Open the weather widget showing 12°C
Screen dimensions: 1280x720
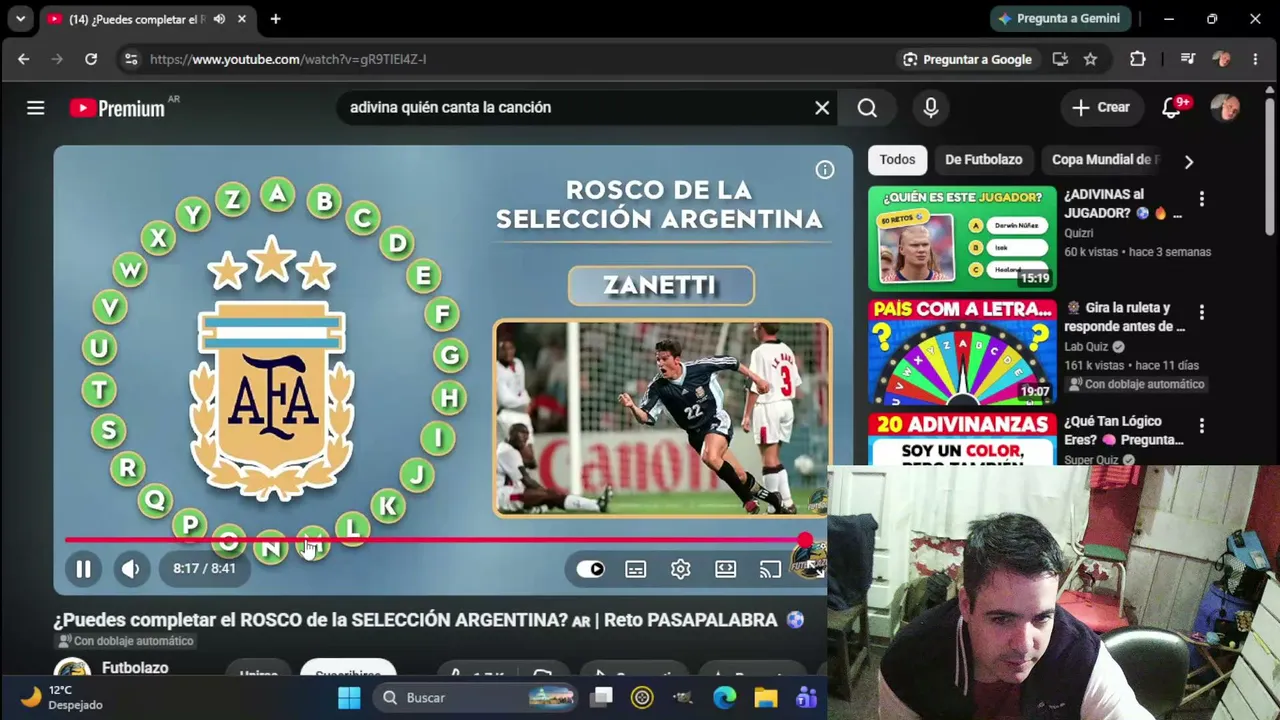pos(62,697)
